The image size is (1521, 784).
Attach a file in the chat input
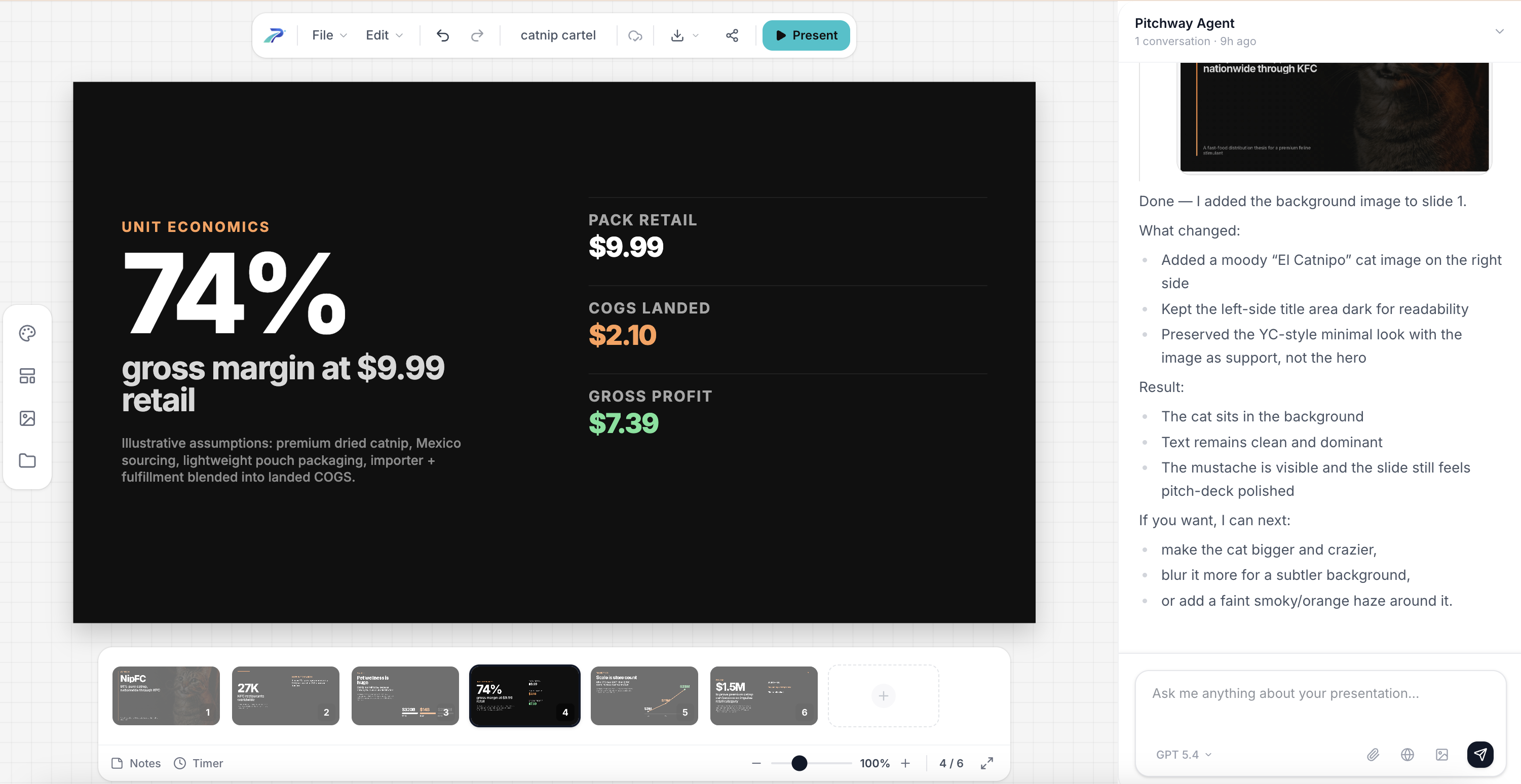(1373, 754)
